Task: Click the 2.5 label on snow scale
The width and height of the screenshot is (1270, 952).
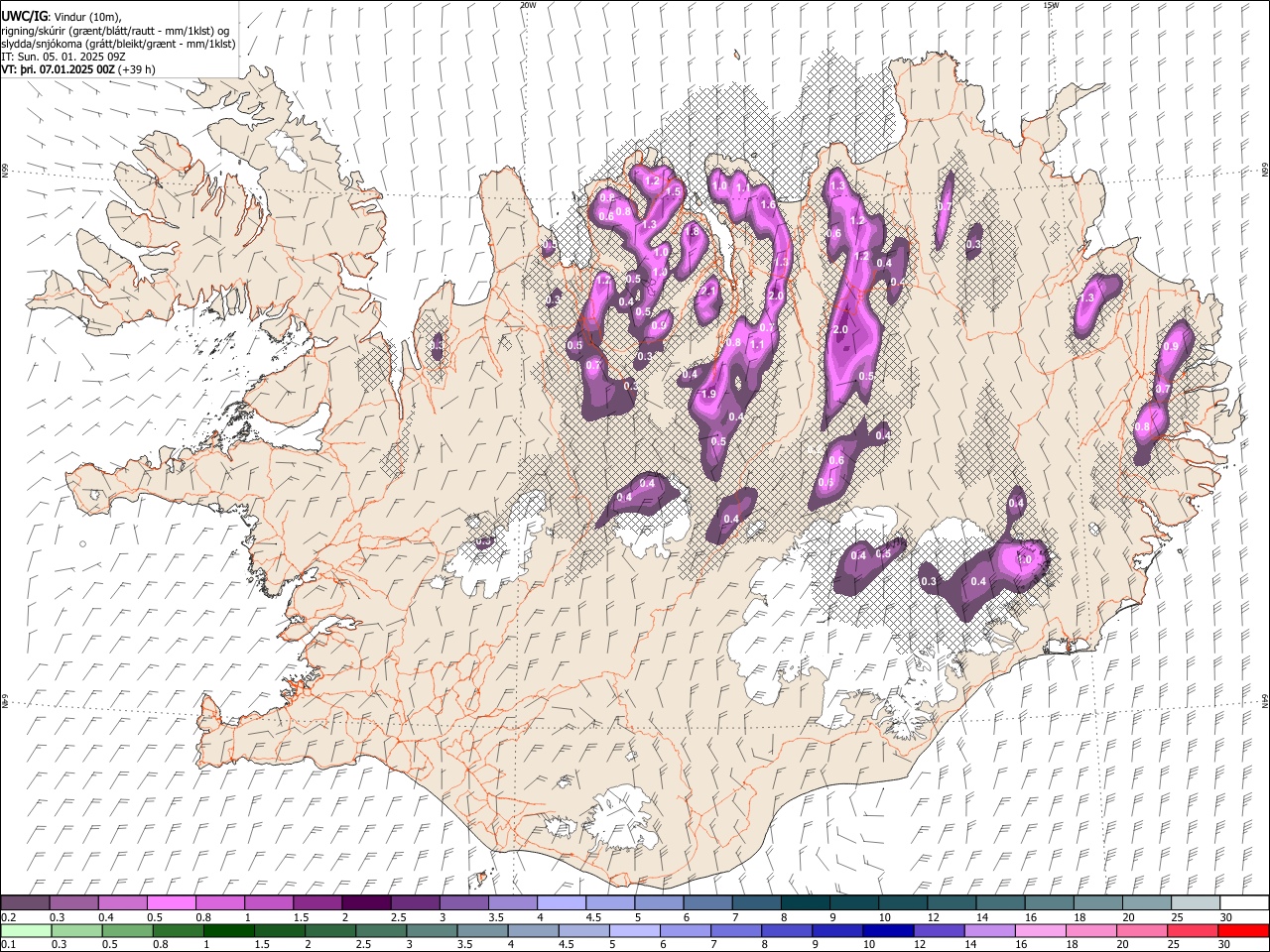Action: (398, 917)
